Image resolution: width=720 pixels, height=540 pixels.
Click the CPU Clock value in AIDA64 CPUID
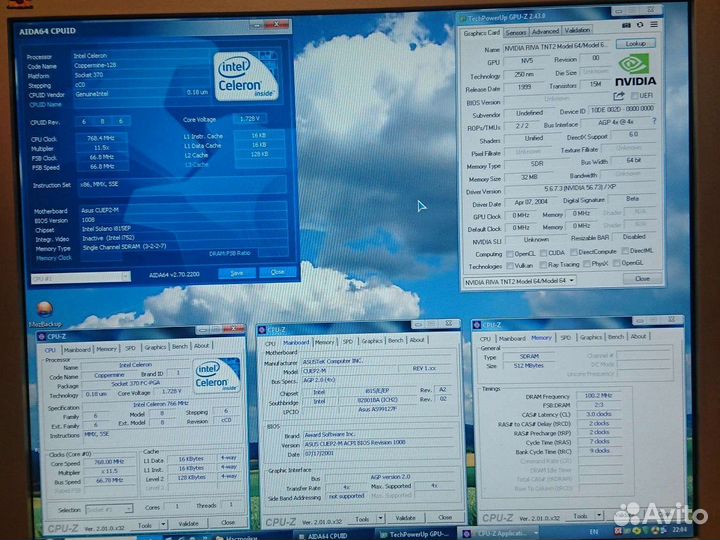pyautogui.click(x=101, y=138)
